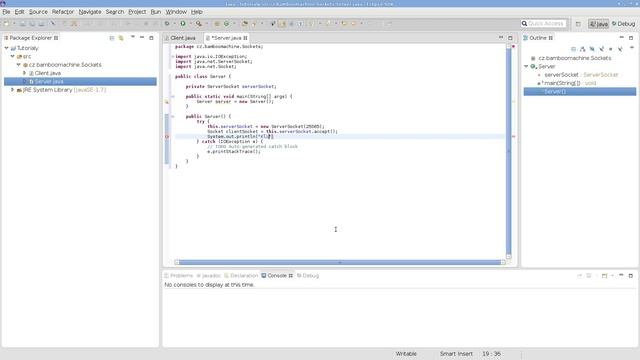
Task: Switch to the Java perspective
Action: click(x=598, y=24)
